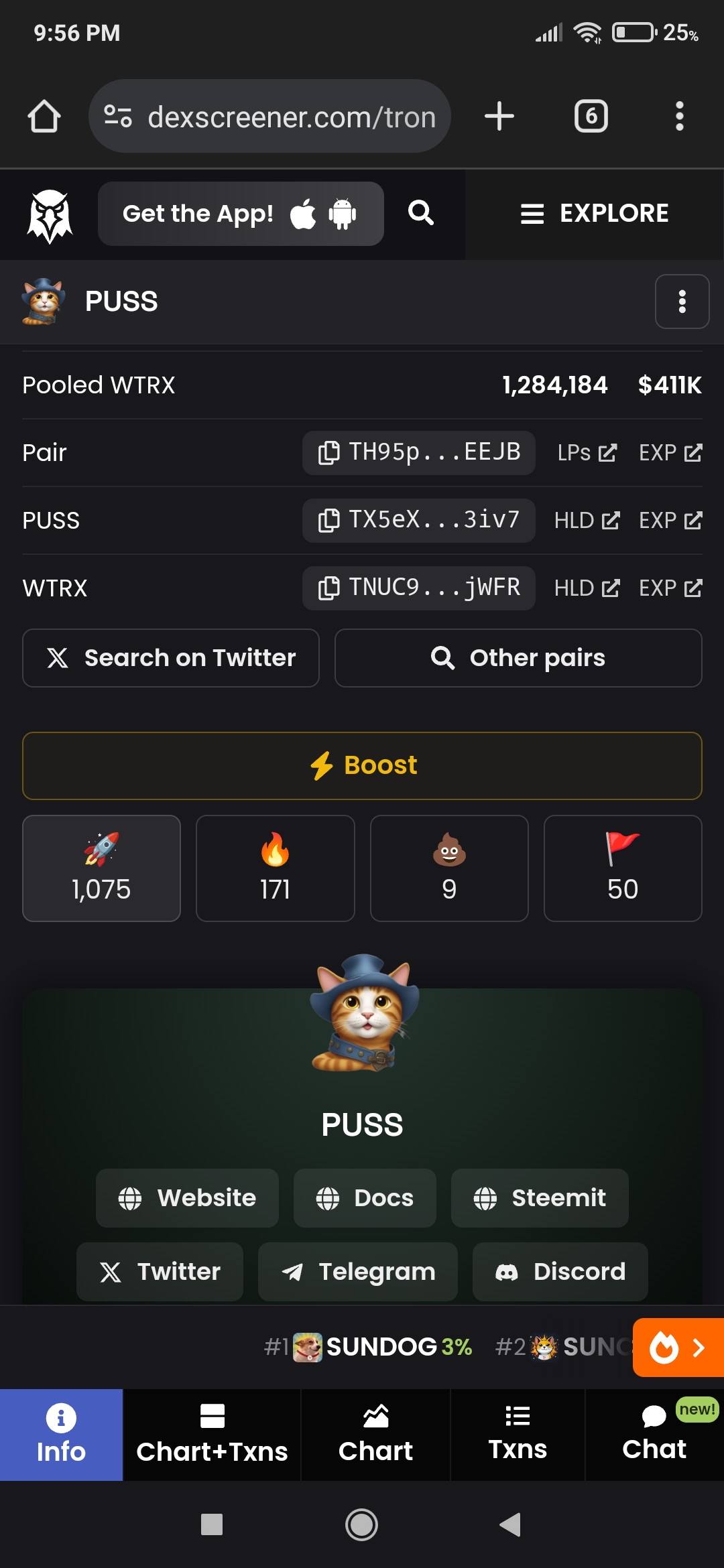Switch to the Txns tab
Image resolution: width=724 pixels, height=1568 pixels.
(x=518, y=1435)
